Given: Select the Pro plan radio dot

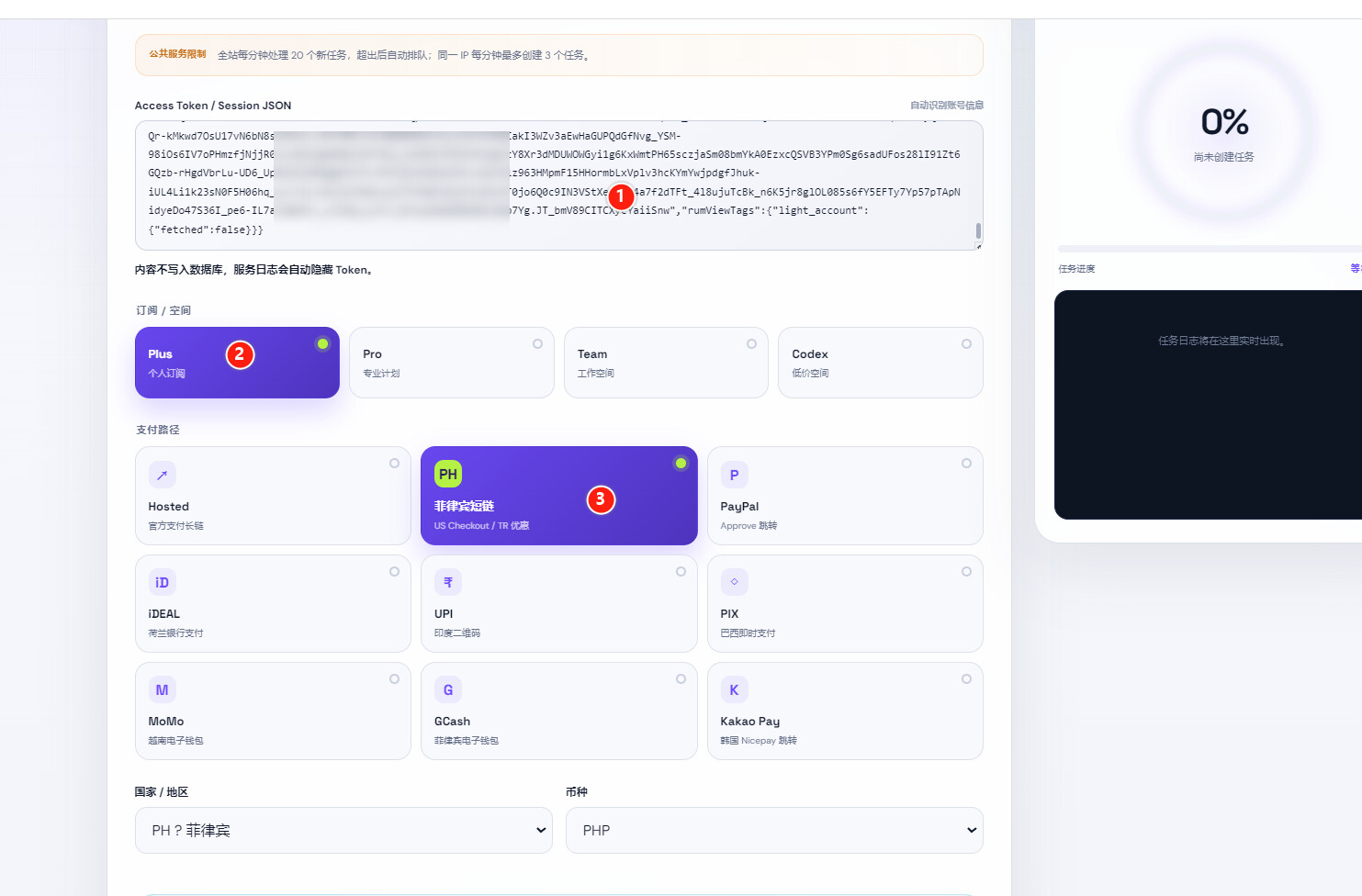Looking at the screenshot, I should pos(537,344).
